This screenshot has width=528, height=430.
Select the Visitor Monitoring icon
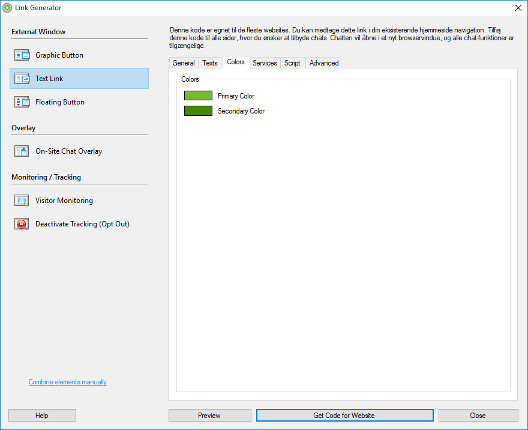pyautogui.click(x=22, y=200)
